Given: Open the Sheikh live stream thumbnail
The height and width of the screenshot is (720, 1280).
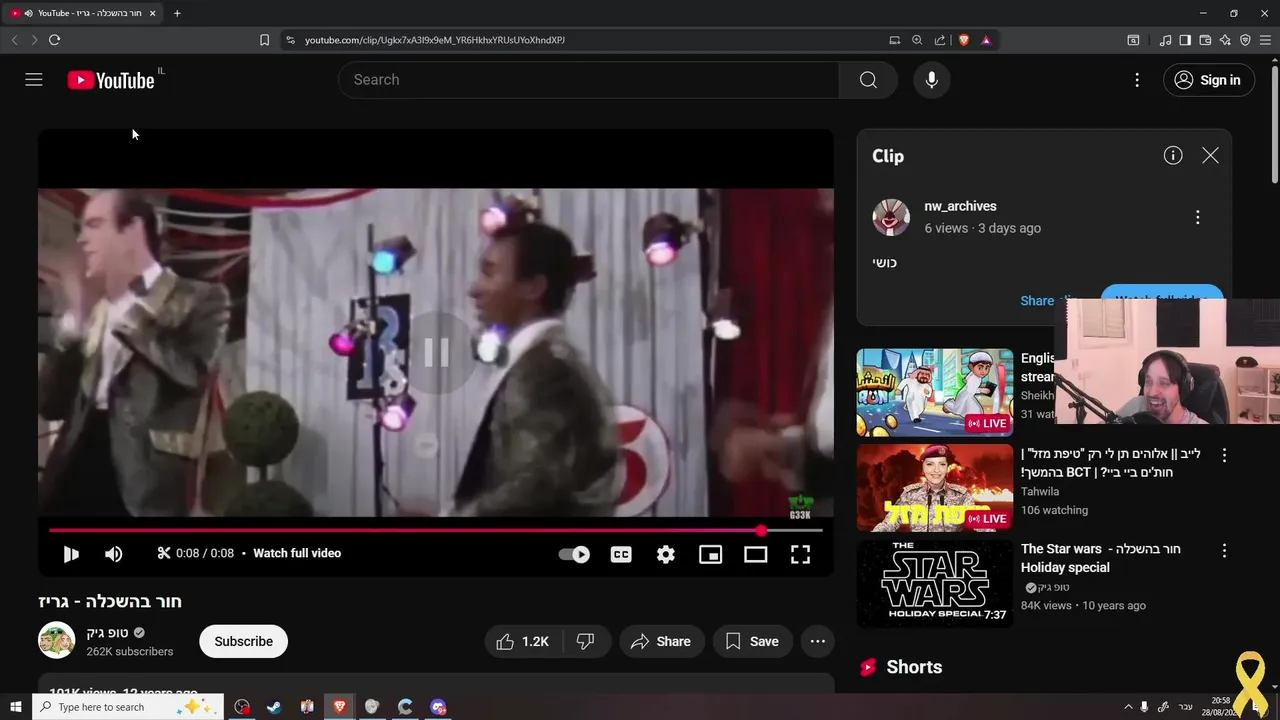Looking at the screenshot, I should pos(935,392).
